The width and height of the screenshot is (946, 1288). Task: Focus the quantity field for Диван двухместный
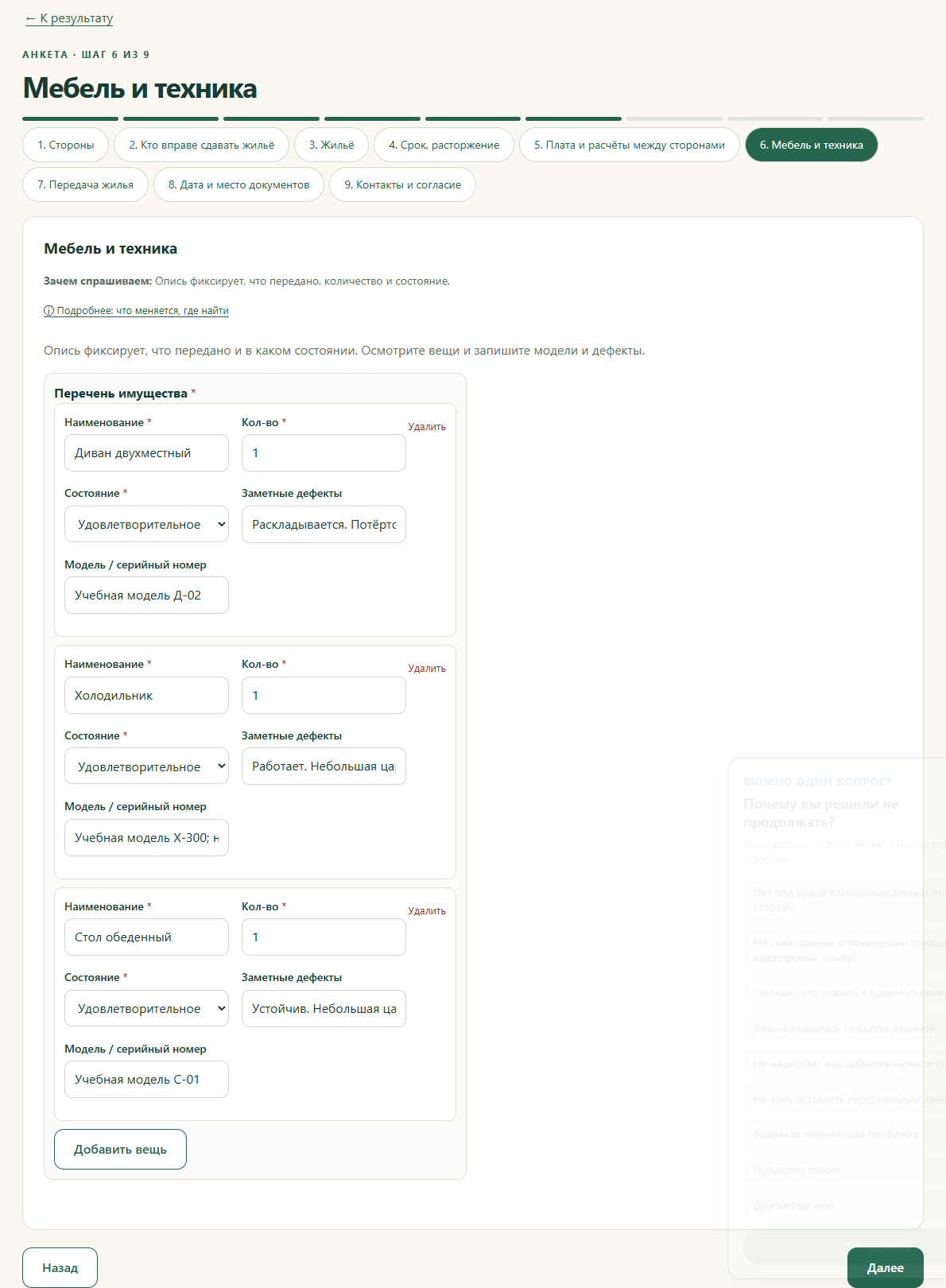pos(324,453)
